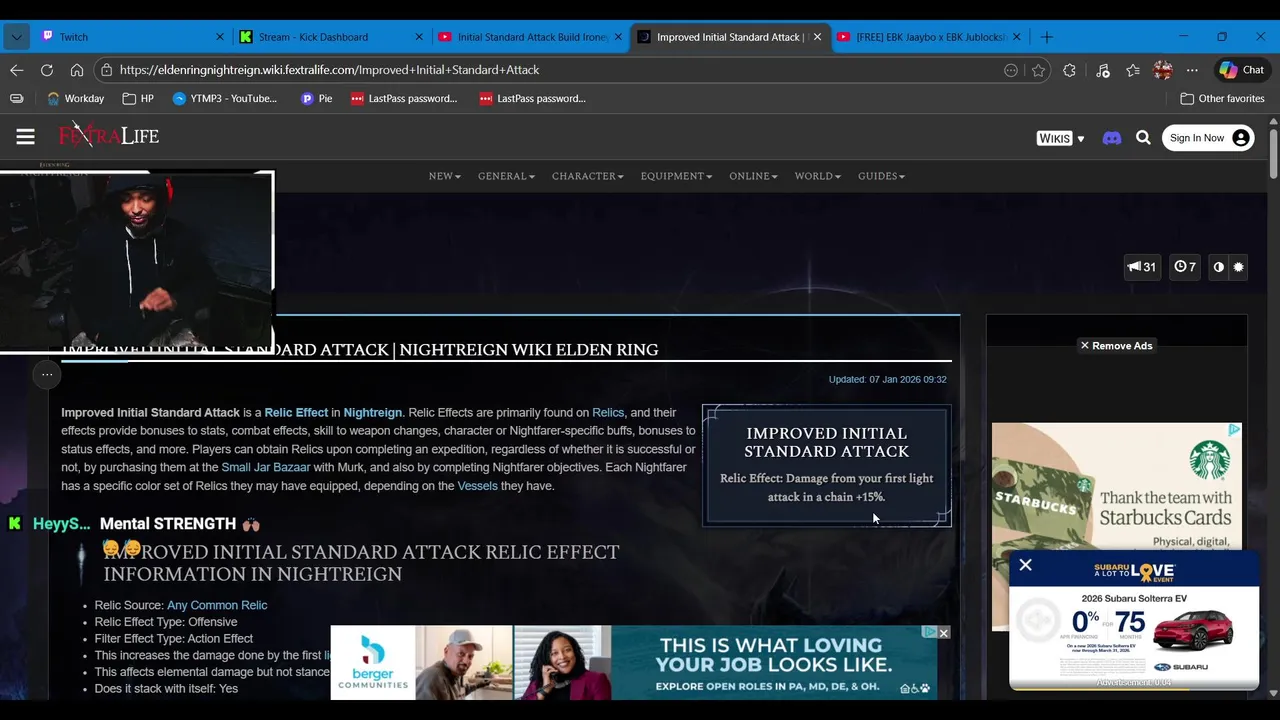
Task: Expand the WIKIS dropdown
Action: [1060, 138]
